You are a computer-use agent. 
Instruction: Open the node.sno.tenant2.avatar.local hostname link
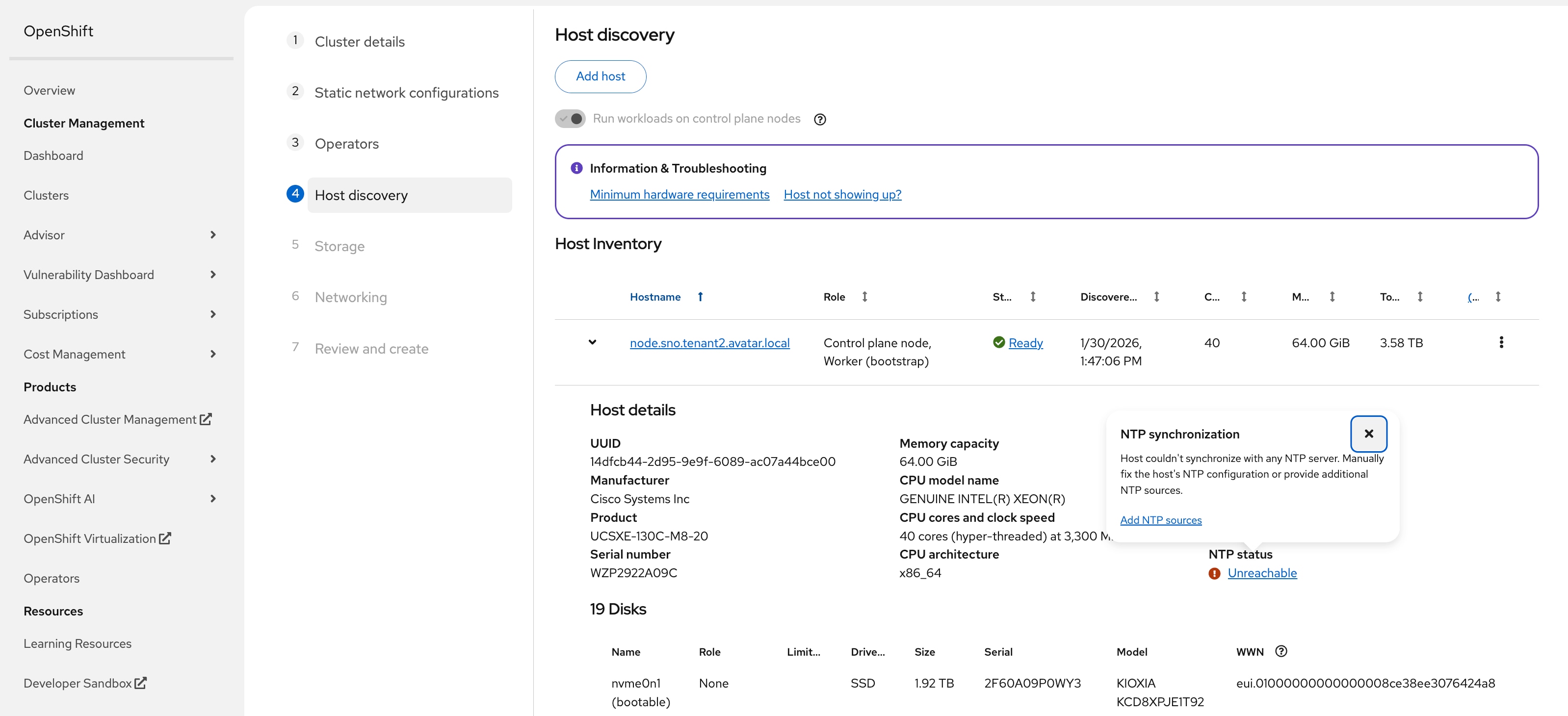[710, 343]
